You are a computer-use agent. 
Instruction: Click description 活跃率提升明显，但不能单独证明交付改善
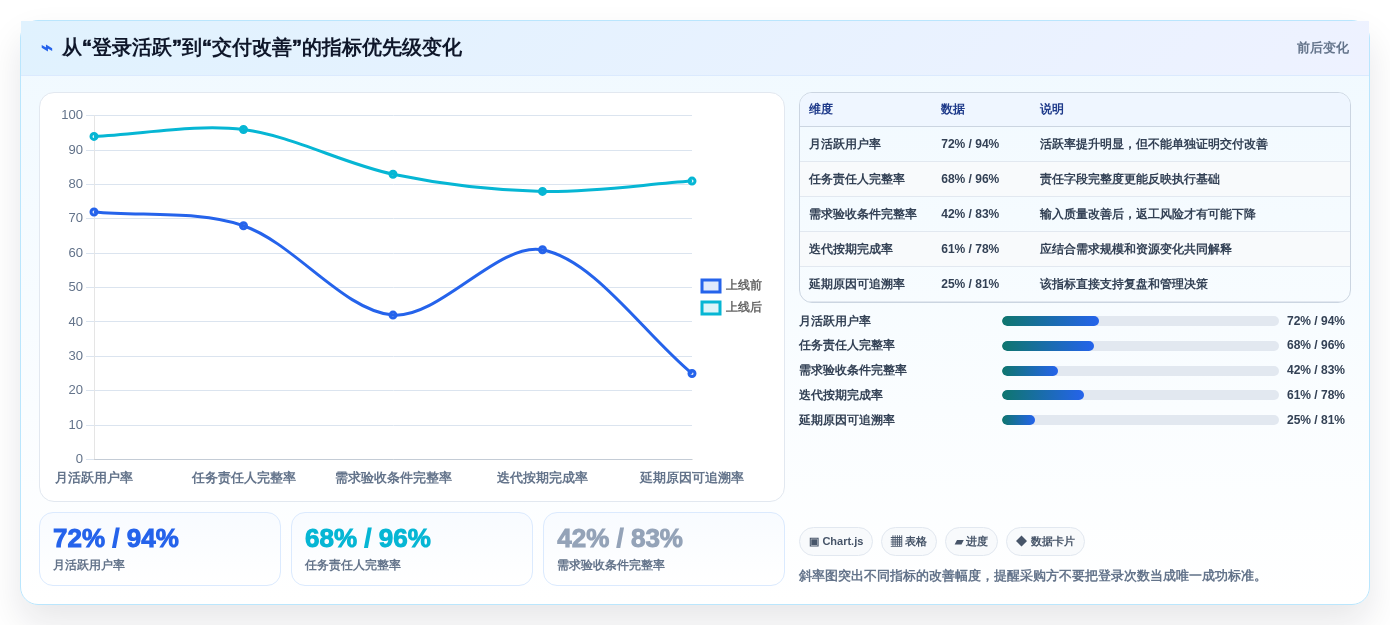[x=1154, y=144]
